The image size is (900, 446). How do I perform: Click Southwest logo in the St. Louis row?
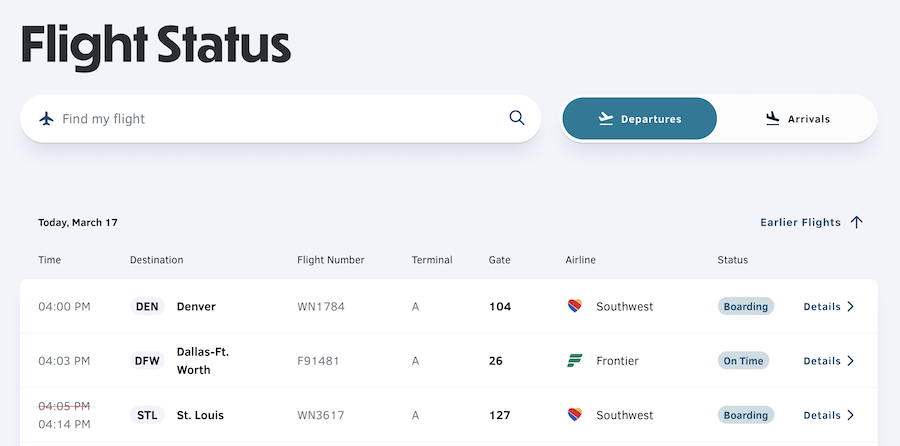point(574,415)
